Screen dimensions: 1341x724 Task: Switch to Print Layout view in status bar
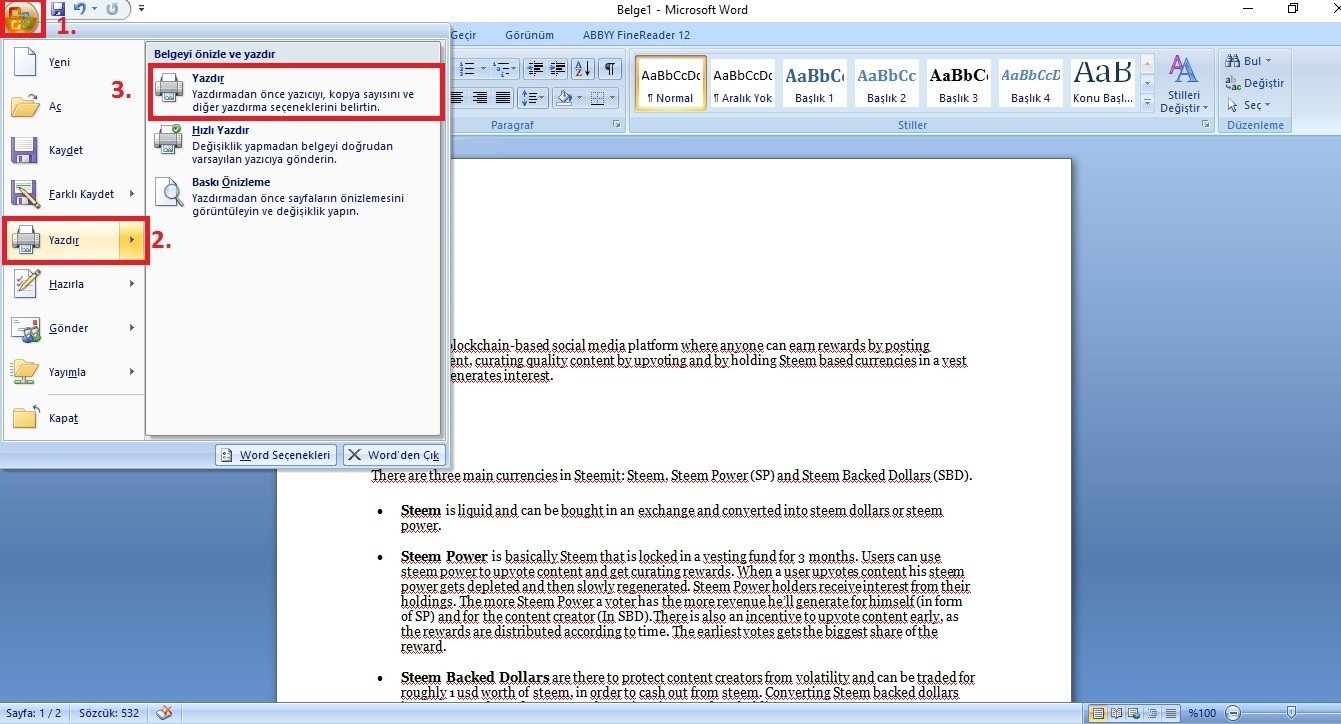(1099, 713)
